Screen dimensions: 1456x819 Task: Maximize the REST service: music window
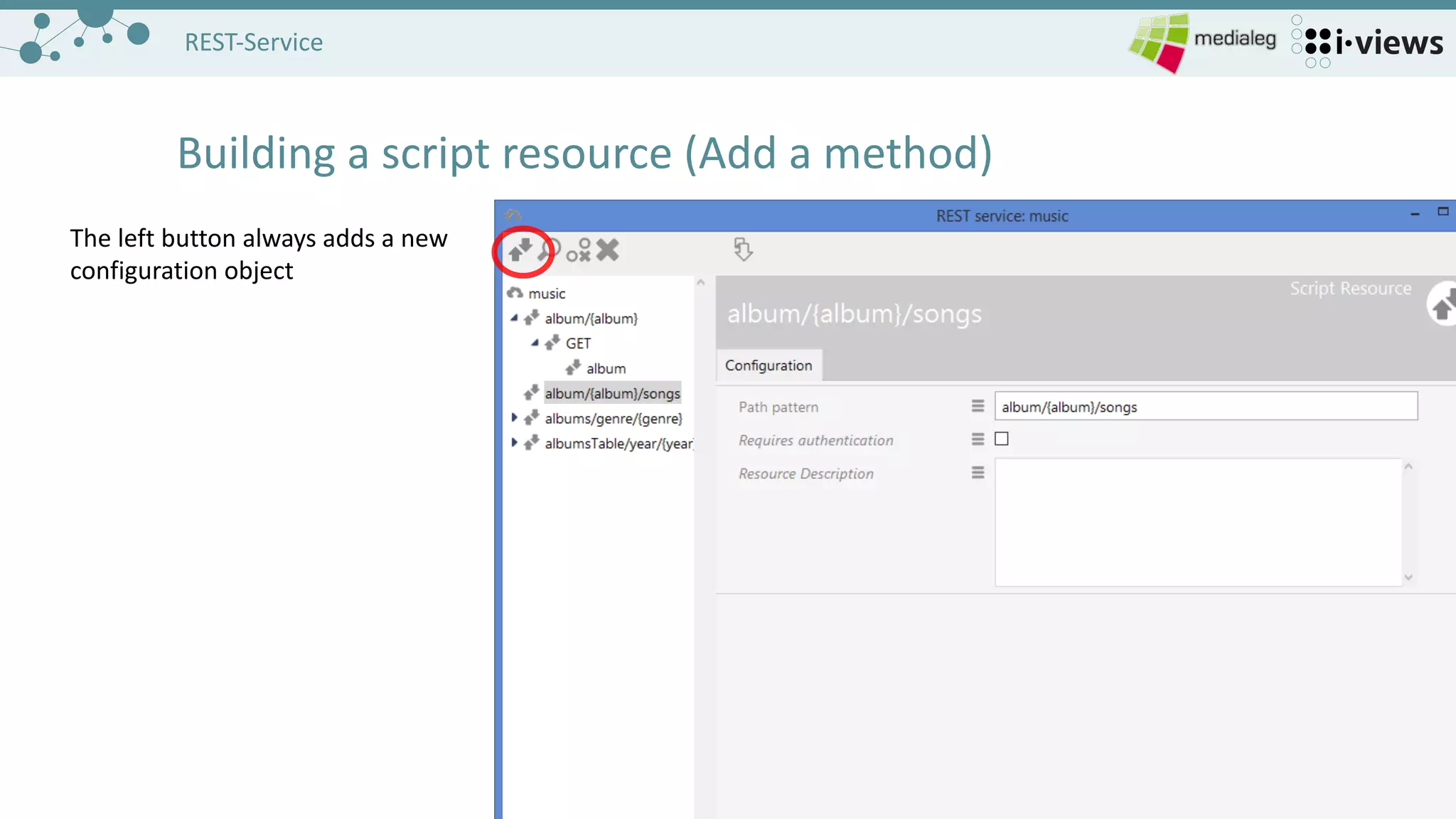click(1443, 211)
